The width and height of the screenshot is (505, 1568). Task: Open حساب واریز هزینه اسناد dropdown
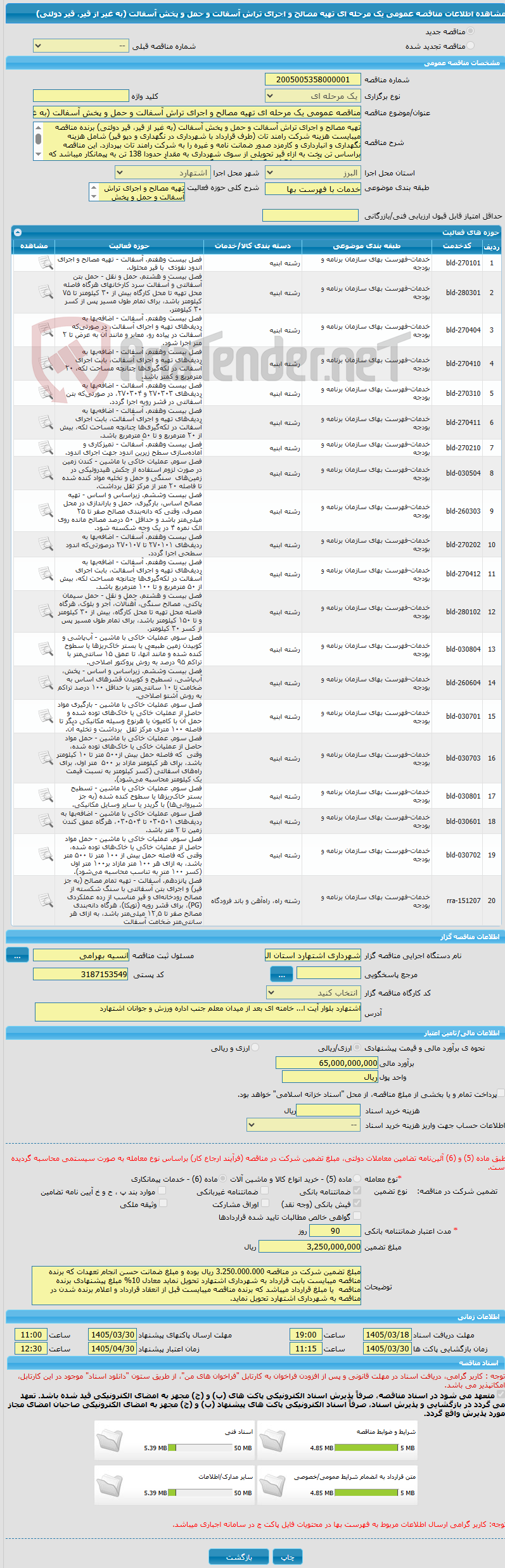tap(304, 1125)
